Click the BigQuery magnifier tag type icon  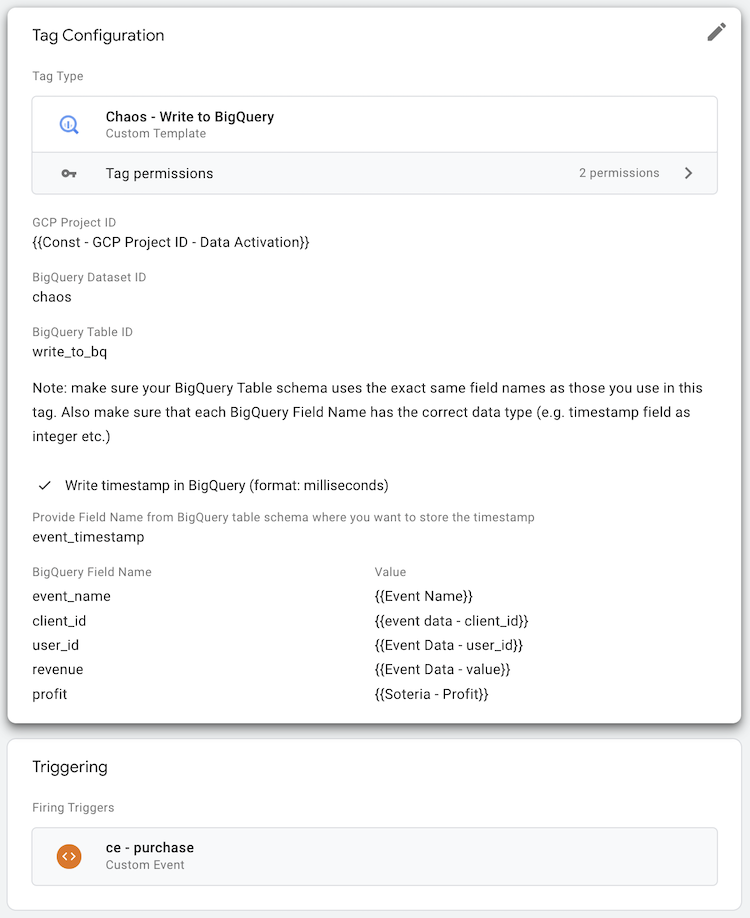click(69, 124)
